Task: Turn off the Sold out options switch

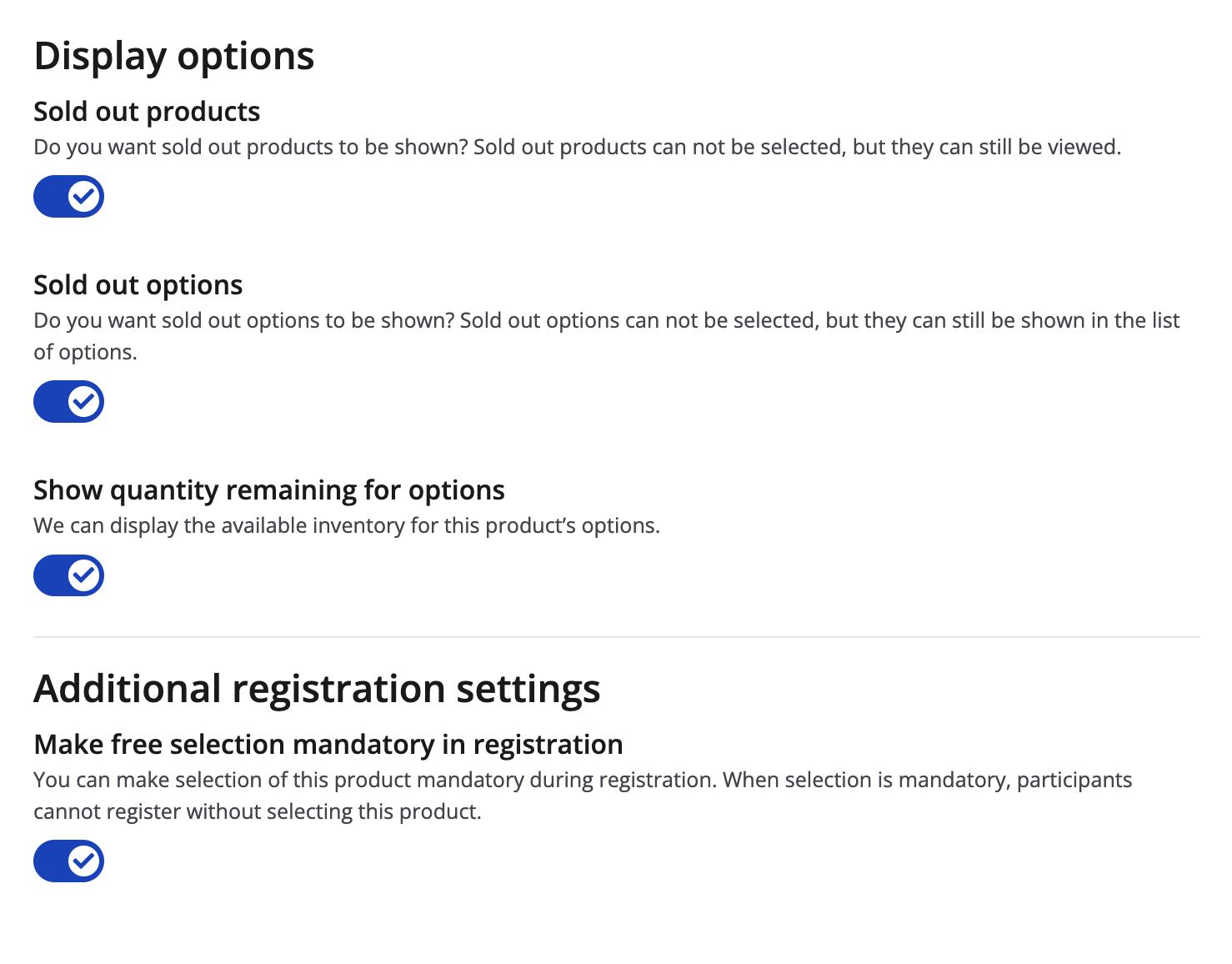Action: pyautogui.click(x=68, y=402)
